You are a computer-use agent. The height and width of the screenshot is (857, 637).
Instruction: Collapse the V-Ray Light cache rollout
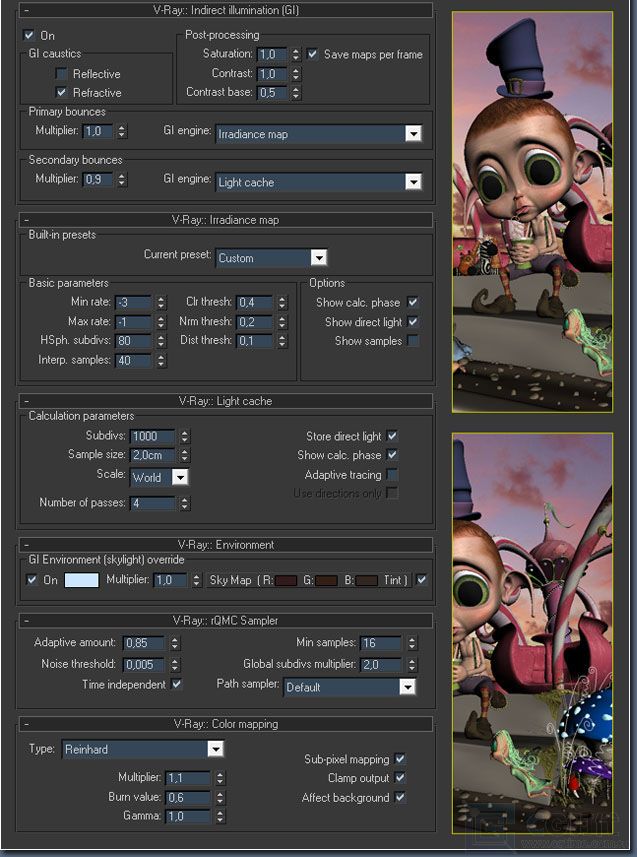coord(226,401)
